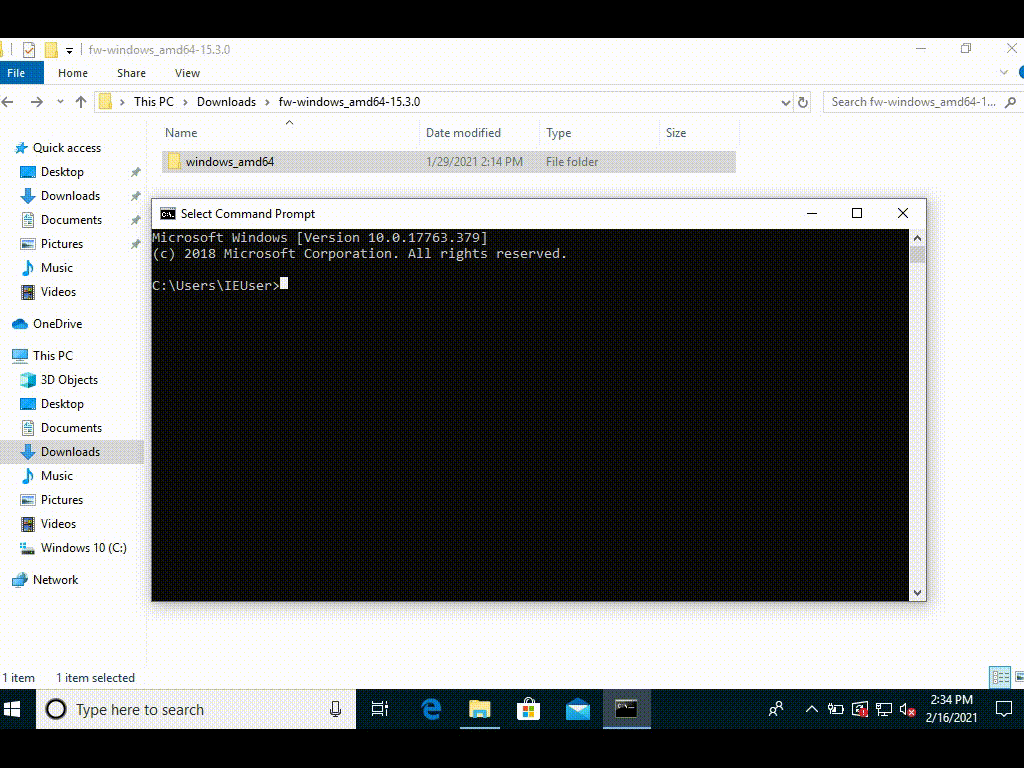Open Videos under This PC
Screen dimensions: 1024x768
click(x=58, y=524)
